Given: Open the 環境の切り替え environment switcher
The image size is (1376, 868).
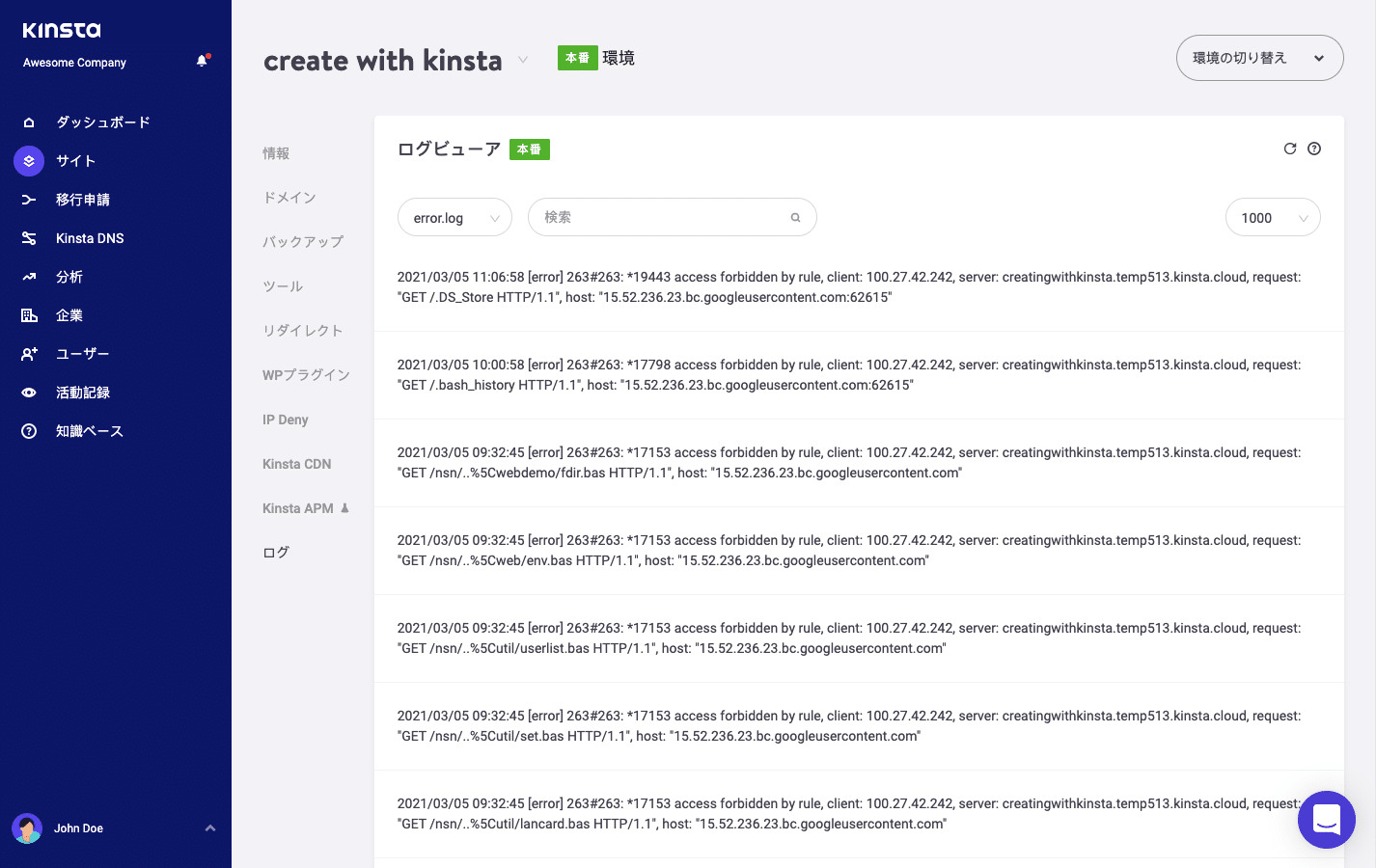Looking at the screenshot, I should coord(1259,58).
